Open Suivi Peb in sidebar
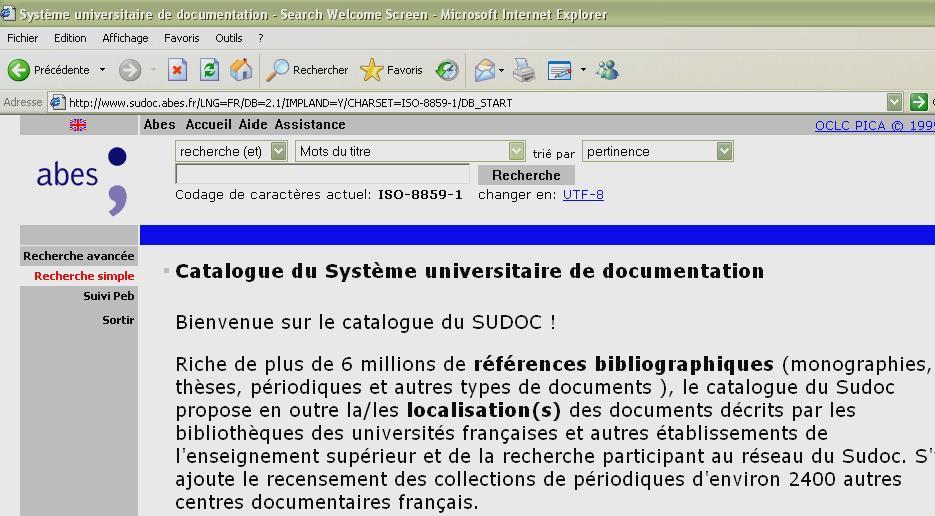The width and height of the screenshot is (935, 516). pyautogui.click(x=109, y=296)
